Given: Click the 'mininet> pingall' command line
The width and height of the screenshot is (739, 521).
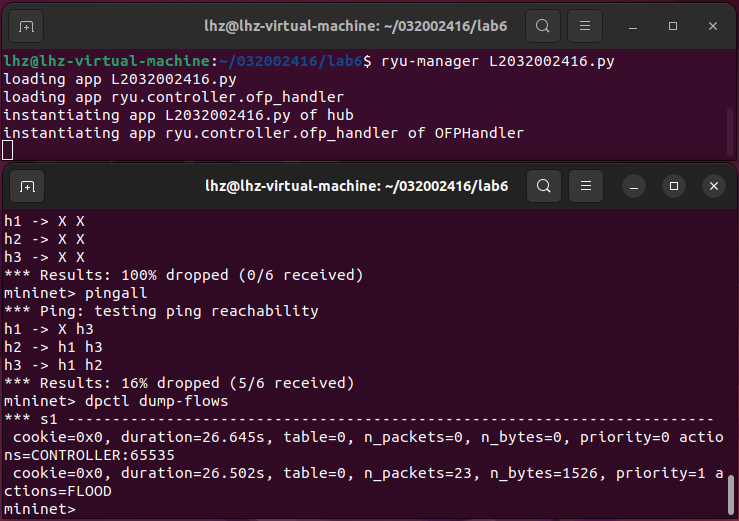Looking at the screenshot, I should click(75, 293).
